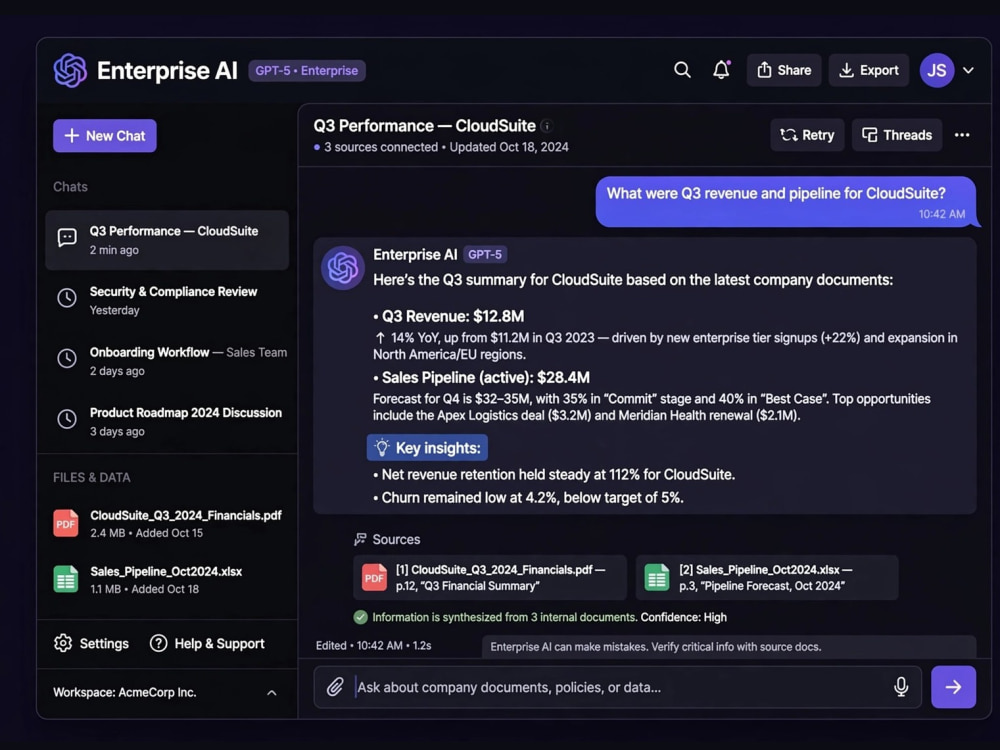Click the green confidence checkmark icon
The height and width of the screenshot is (750, 1000).
(x=360, y=617)
